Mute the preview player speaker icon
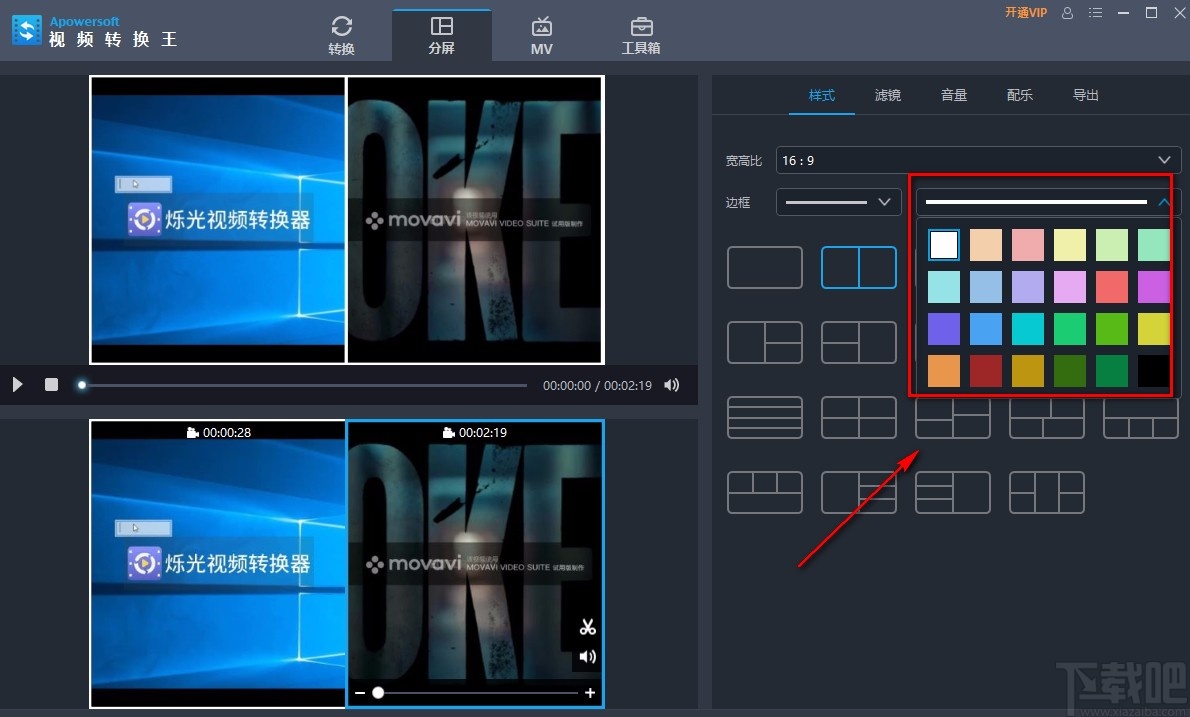 click(x=672, y=385)
